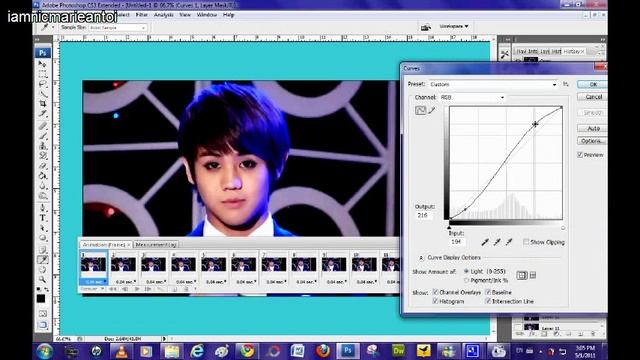Select the Zoom tool in toolbox

42,280
